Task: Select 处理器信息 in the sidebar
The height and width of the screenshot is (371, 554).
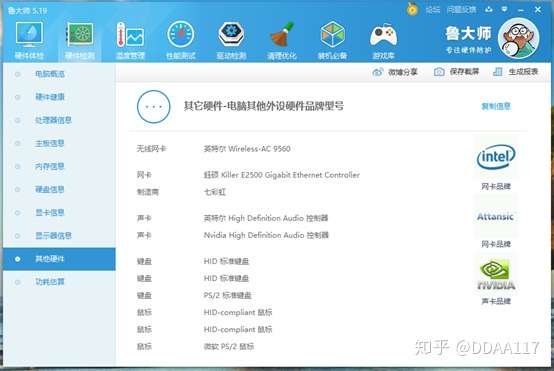Action: point(53,120)
